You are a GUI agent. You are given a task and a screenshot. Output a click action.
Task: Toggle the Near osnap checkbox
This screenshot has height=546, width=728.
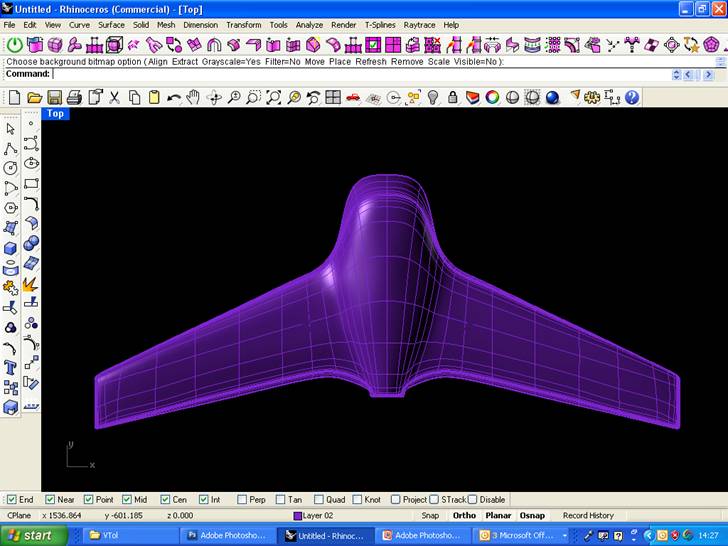click(50, 500)
